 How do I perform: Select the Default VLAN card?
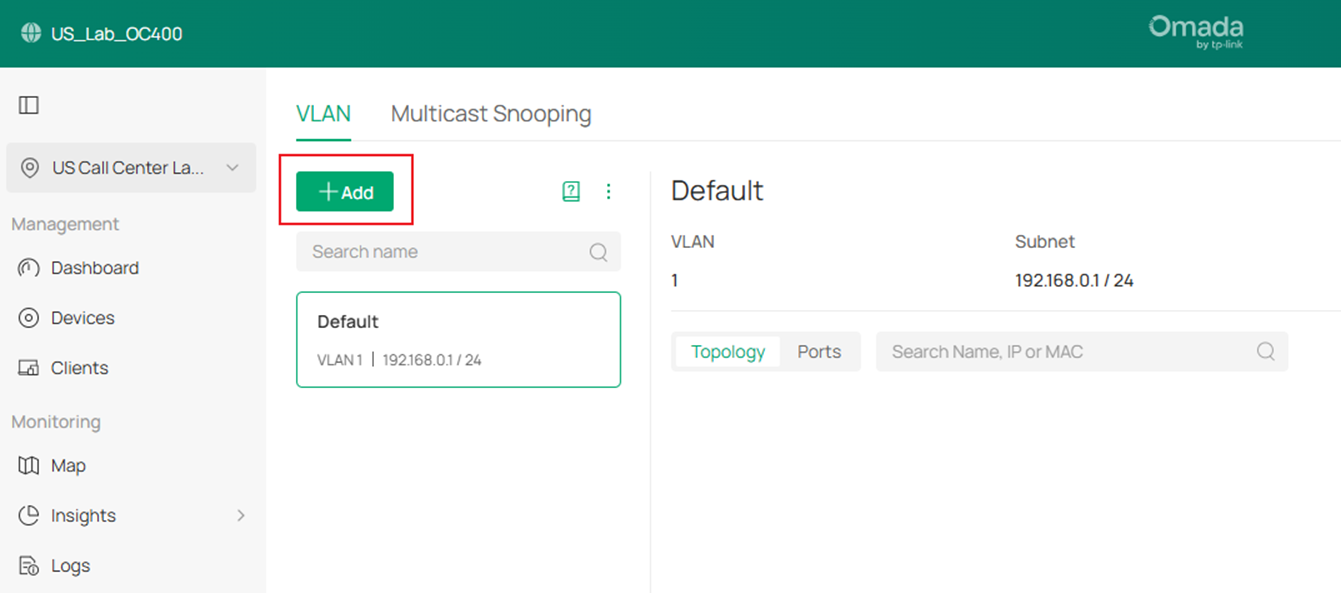pyautogui.click(x=458, y=339)
